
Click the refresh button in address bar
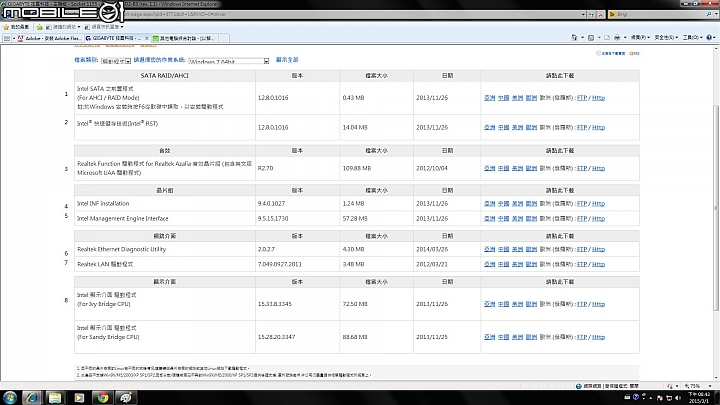pos(592,15)
